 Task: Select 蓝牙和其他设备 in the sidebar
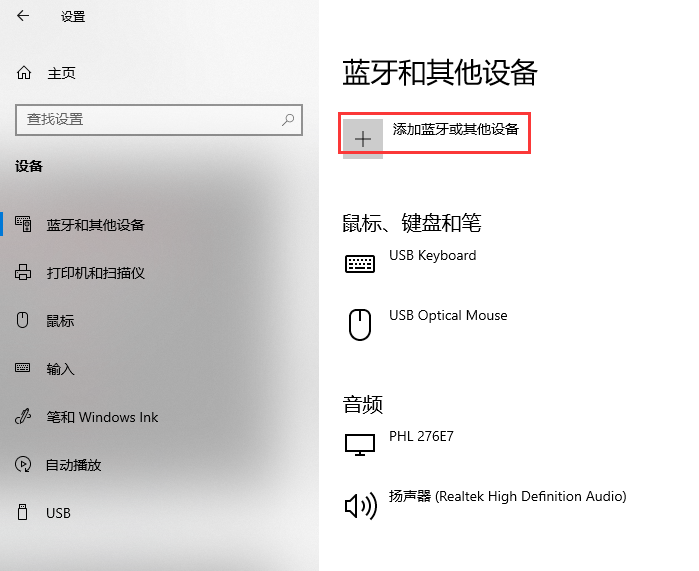point(95,225)
